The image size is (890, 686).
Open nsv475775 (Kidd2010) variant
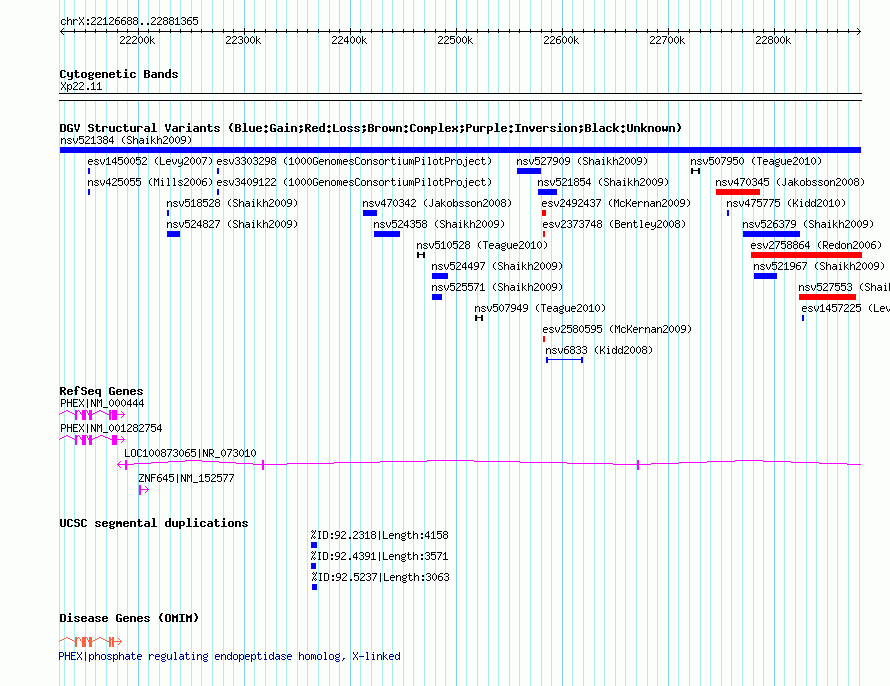coord(786,203)
